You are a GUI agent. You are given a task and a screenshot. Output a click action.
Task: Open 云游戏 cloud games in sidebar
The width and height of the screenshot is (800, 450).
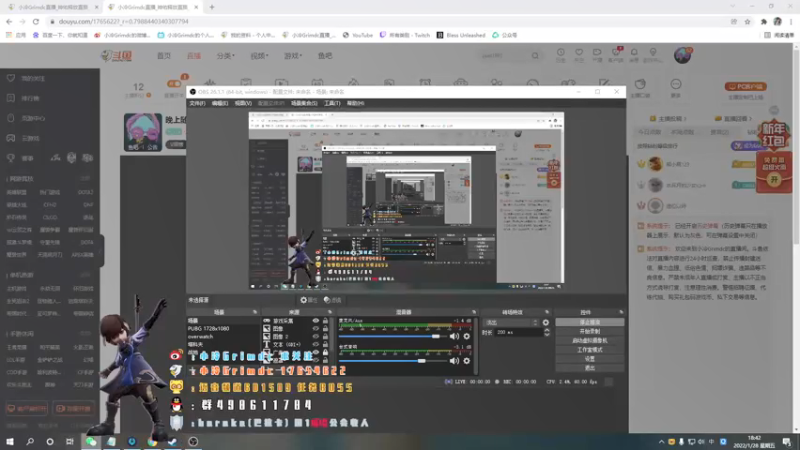click(x=30, y=138)
